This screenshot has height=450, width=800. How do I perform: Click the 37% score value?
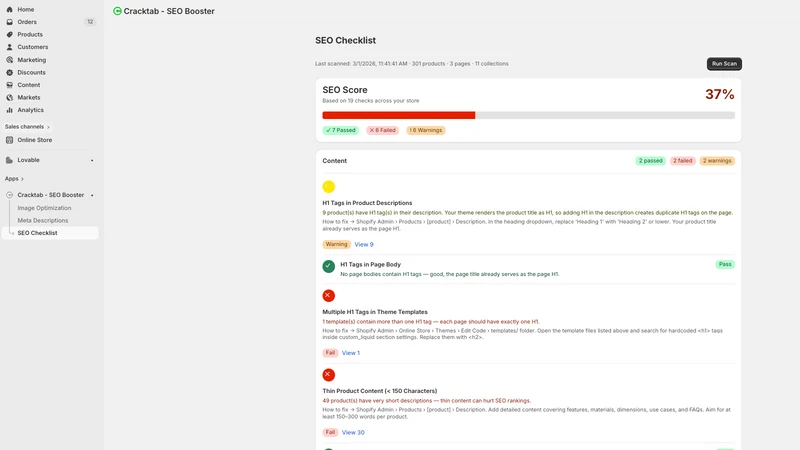[x=719, y=94]
